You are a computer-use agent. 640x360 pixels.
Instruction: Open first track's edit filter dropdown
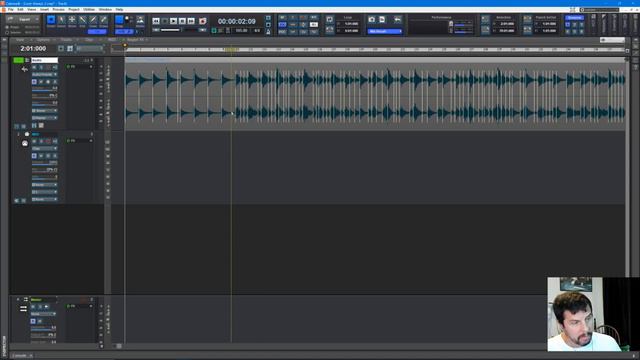click(44, 75)
